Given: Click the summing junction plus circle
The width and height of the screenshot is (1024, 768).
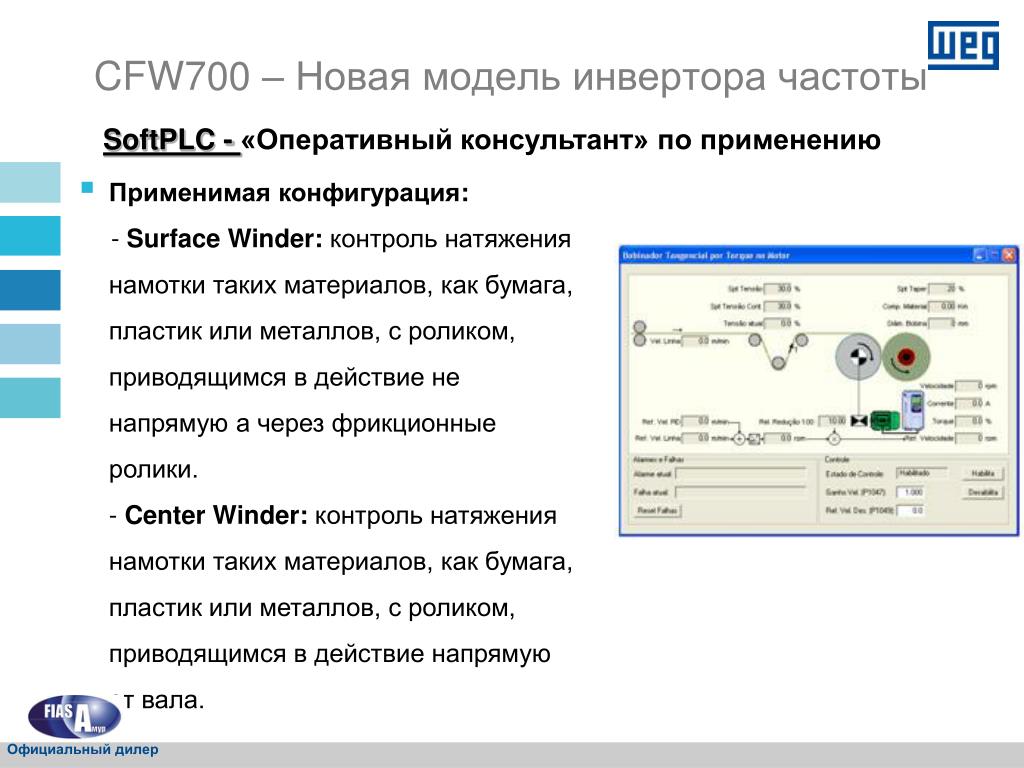Looking at the screenshot, I should tap(739, 439).
